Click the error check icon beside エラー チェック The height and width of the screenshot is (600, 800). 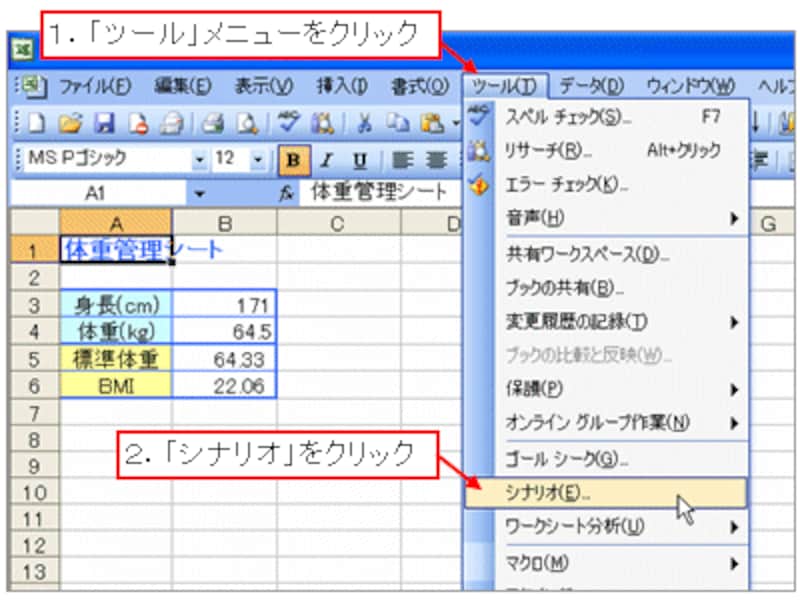click(479, 185)
